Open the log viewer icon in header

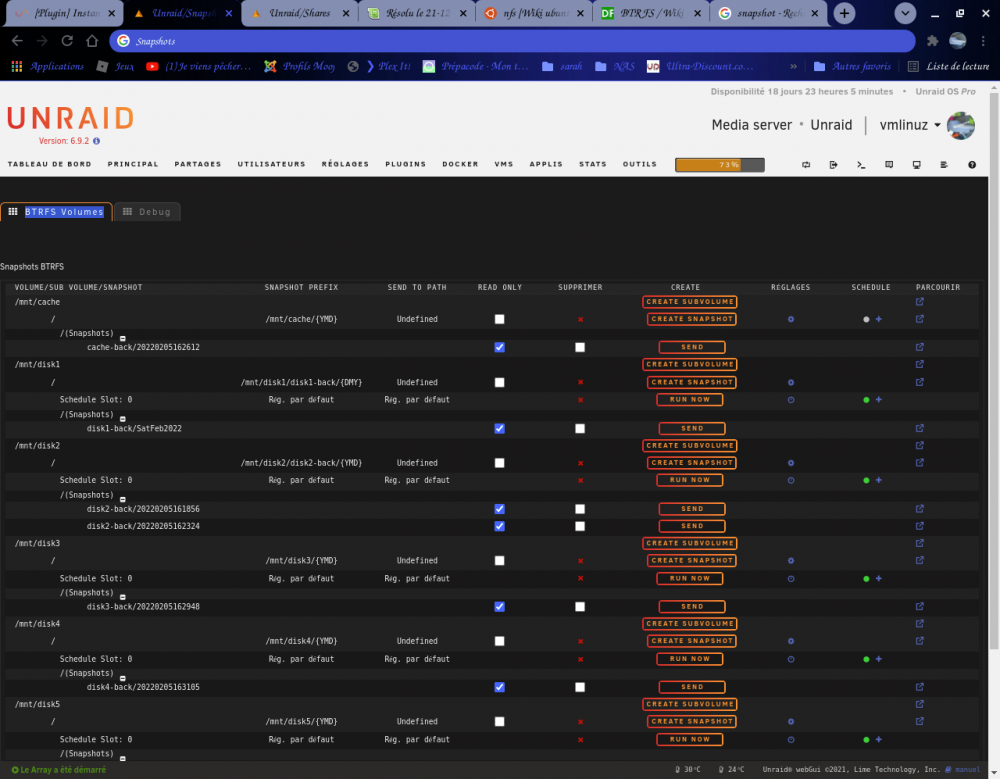click(x=944, y=165)
